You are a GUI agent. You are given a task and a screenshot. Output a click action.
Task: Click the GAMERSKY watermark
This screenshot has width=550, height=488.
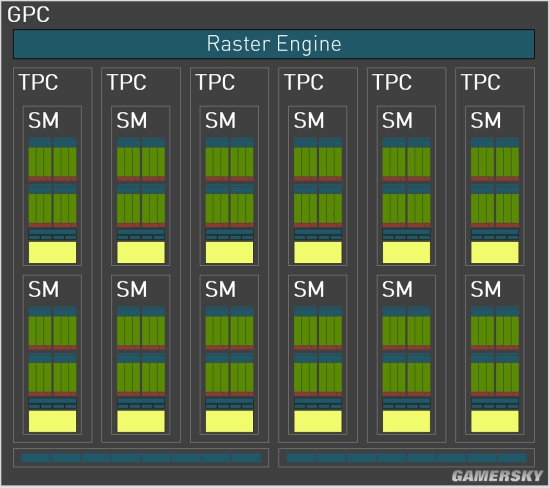(x=497, y=476)
